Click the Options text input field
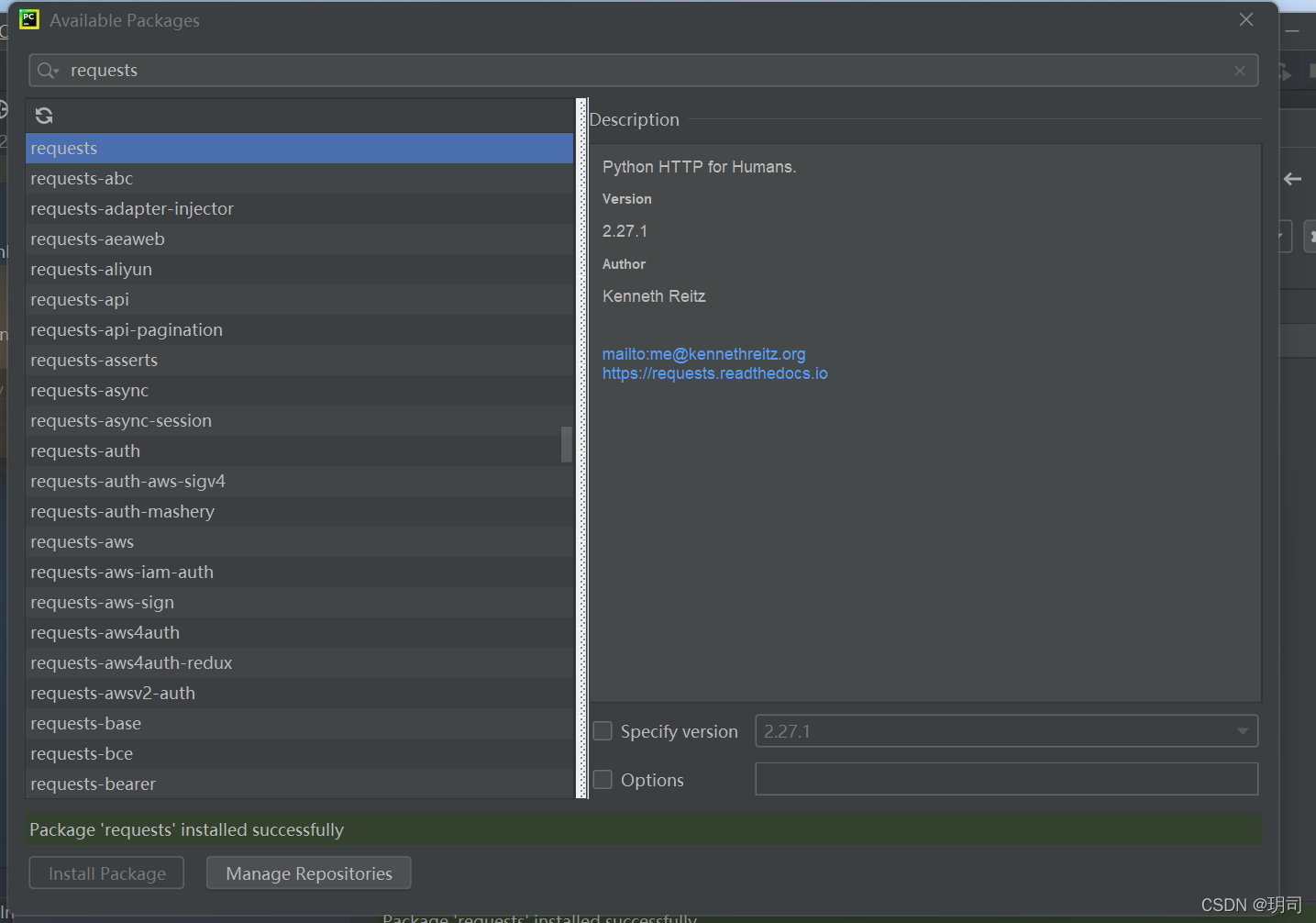Image resolution: width=1316 pixels, height=923 pixels. 1006,779
